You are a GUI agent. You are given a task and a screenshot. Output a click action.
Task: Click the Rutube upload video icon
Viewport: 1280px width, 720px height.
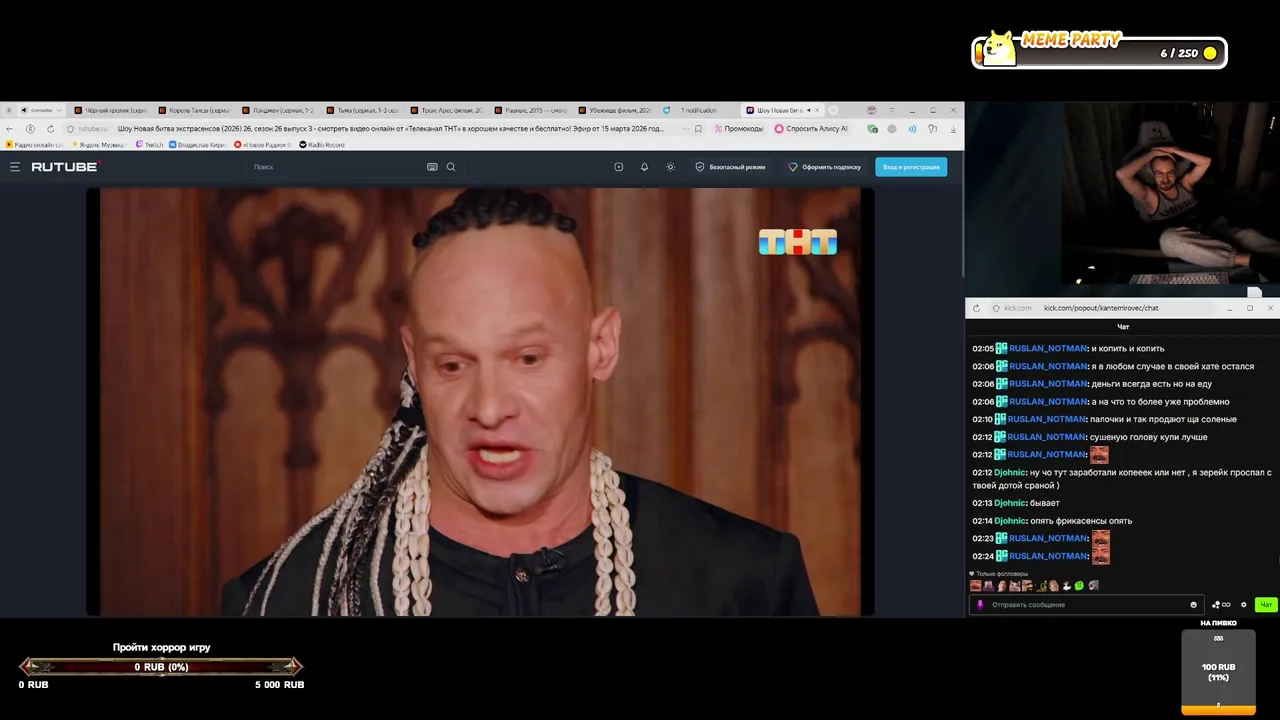618,167
